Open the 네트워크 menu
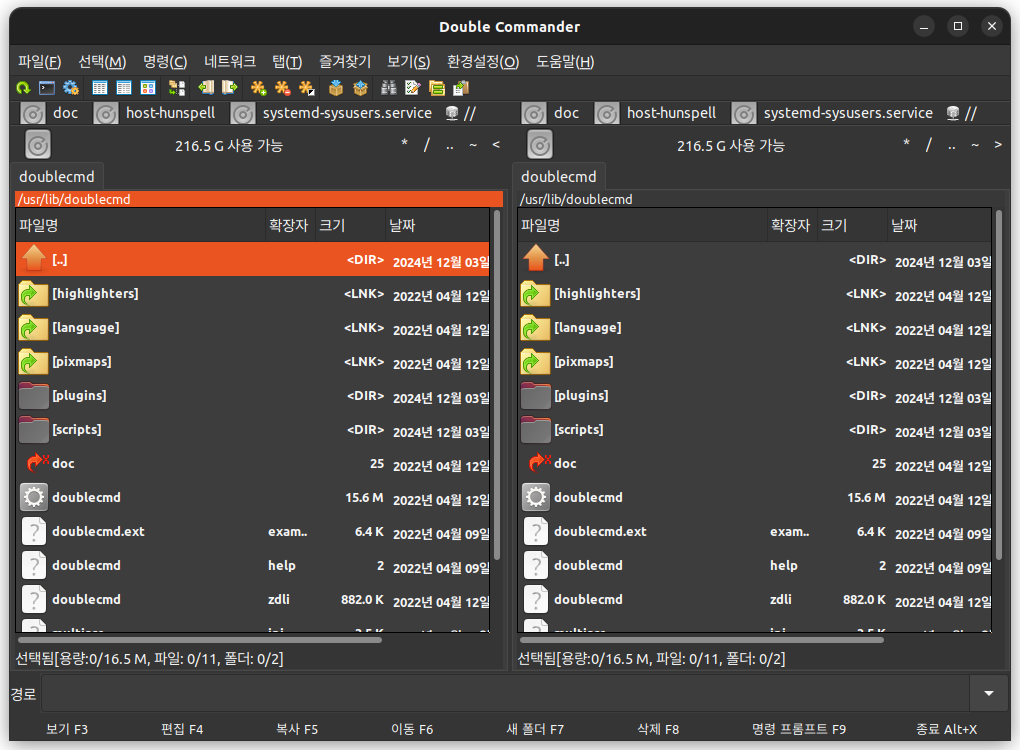Viewport: 1020px width, 750px height. tap(230, 62)
